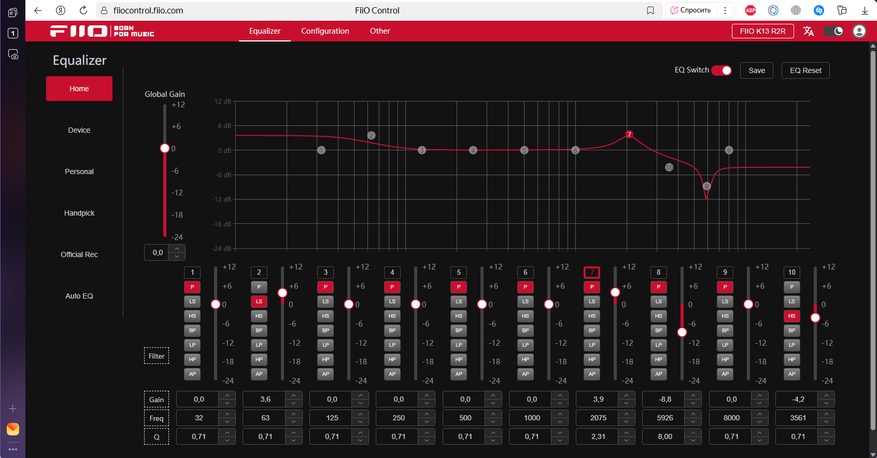This screenshot has height=458, width=877.
Task: Open the user account profile icon
Action: (858, 31)
